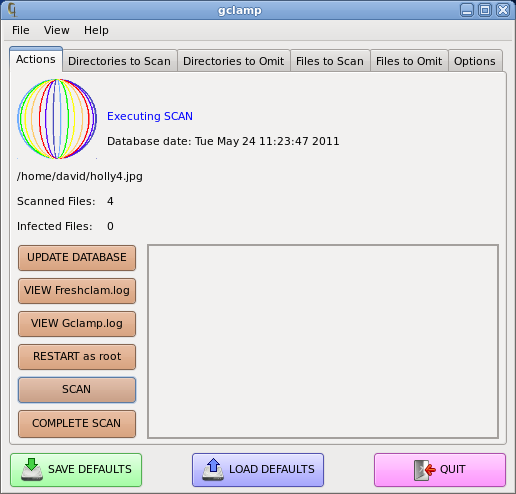Screen dimensions: 516x494
Task: Switch to Directories to Scan tab
Action: (119, 61)
